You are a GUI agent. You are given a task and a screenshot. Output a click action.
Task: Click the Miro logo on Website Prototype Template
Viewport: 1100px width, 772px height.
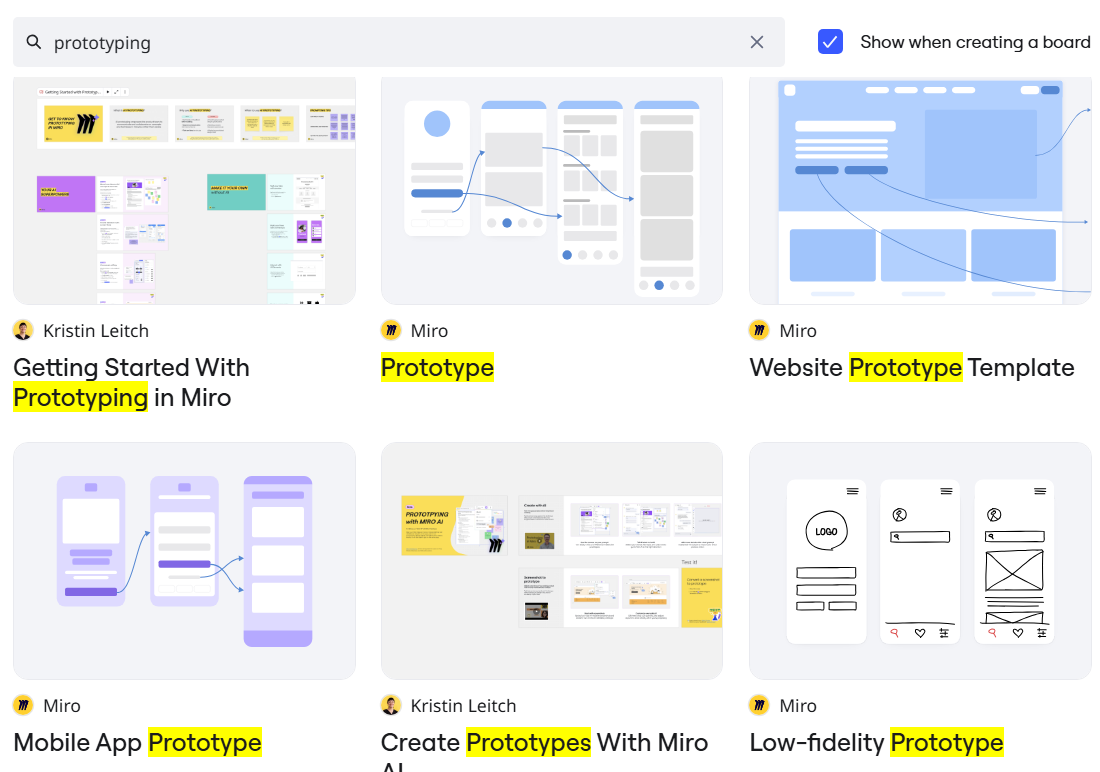(758, 330)
